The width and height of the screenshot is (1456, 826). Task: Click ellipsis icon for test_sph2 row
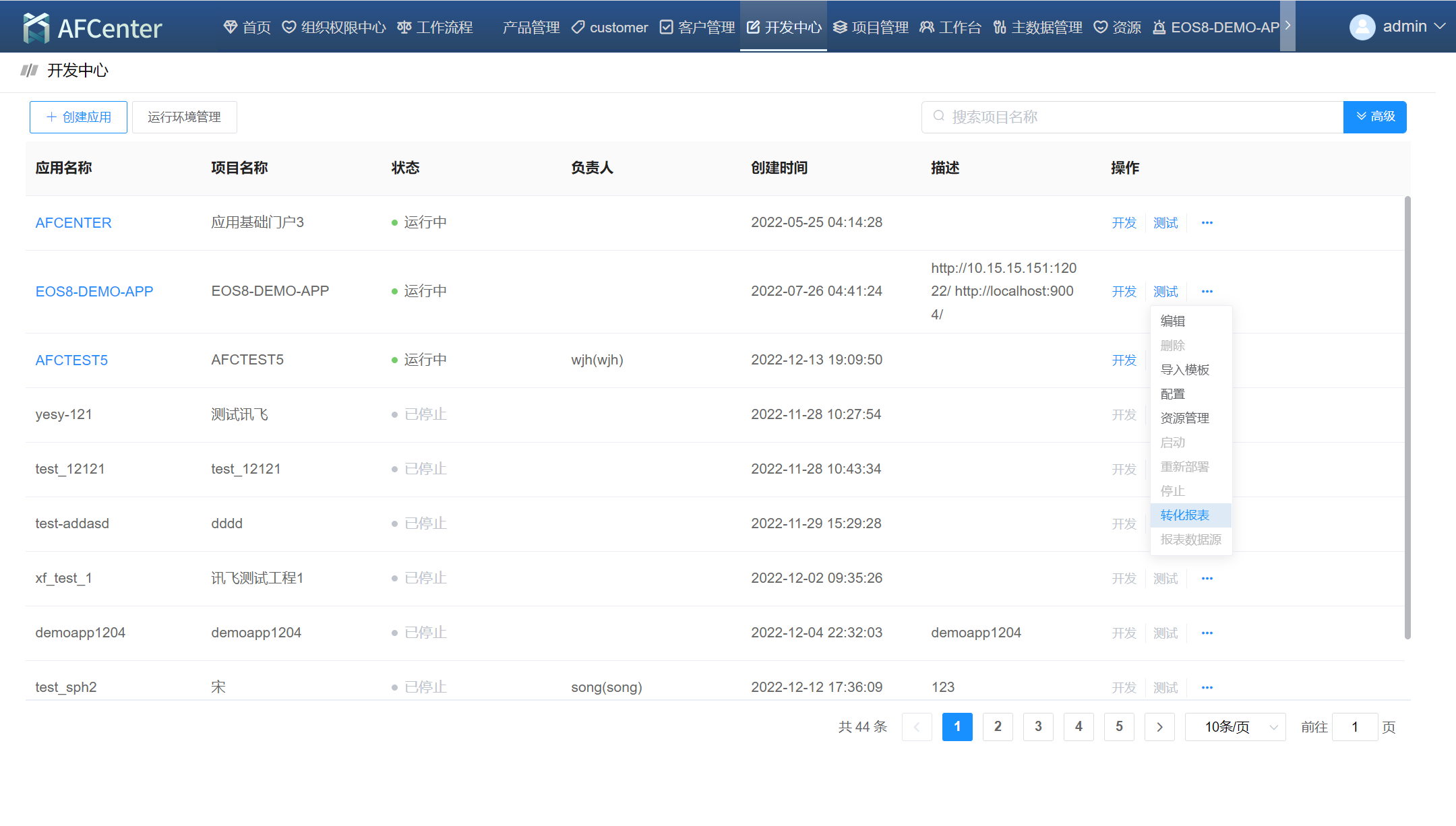point(1207,688)
